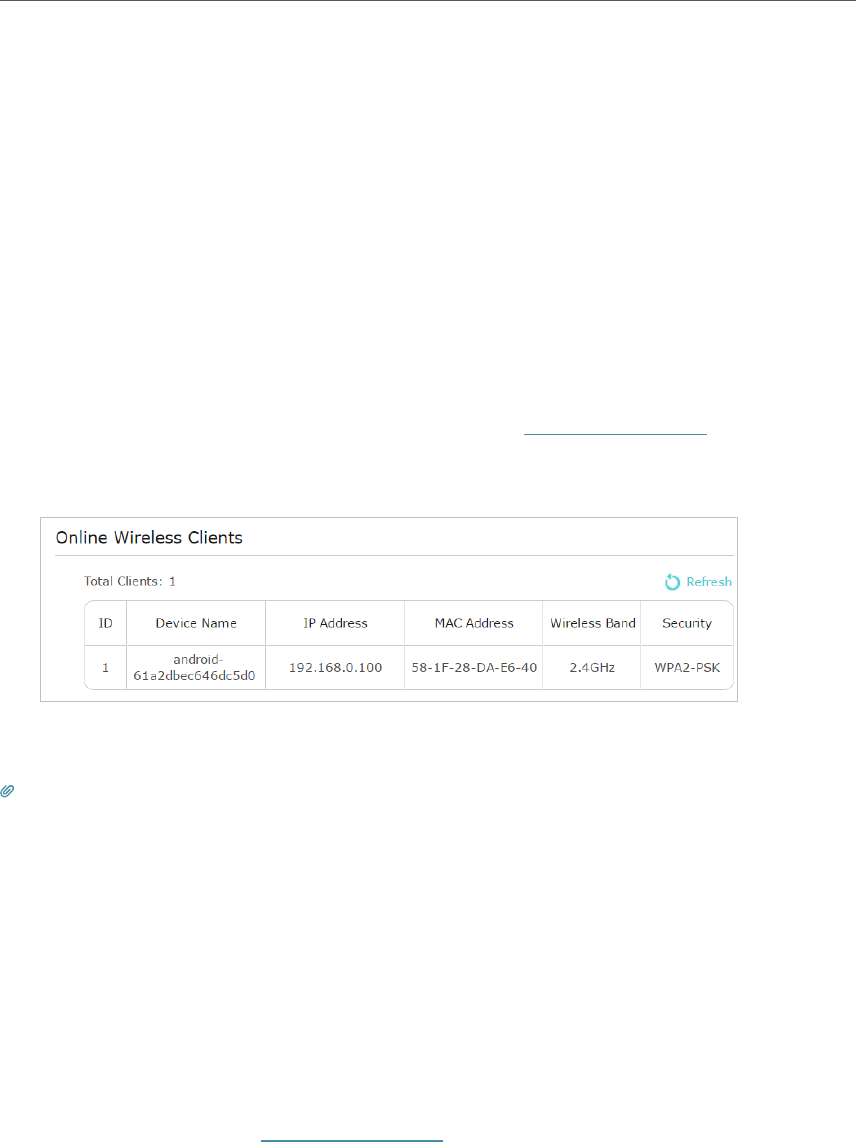The width and height of the screenshot is (856, 1142).
Task: Click the Device Name column header
Action: [196, 623]
